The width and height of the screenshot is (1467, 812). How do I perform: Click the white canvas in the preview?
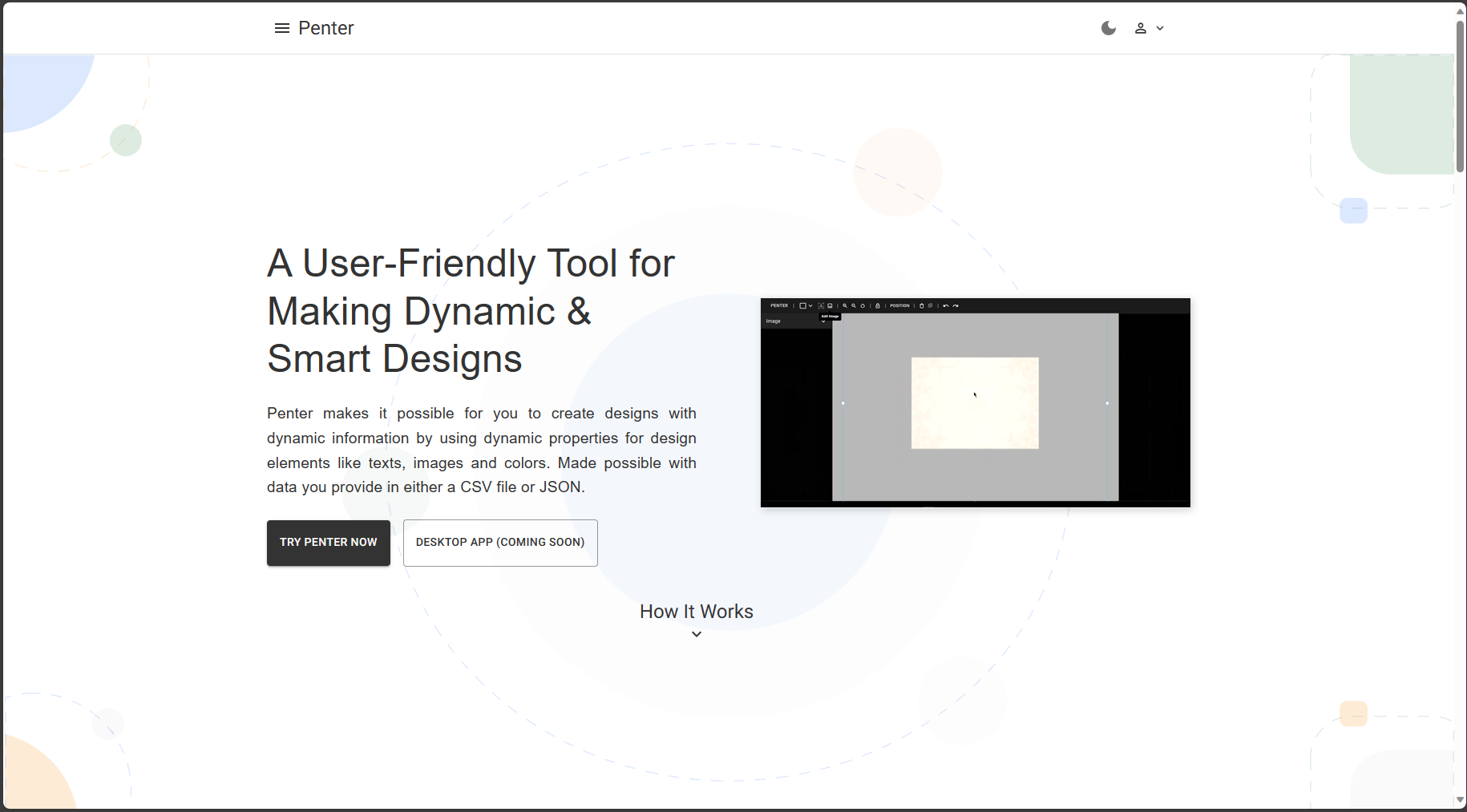(975, 402)
